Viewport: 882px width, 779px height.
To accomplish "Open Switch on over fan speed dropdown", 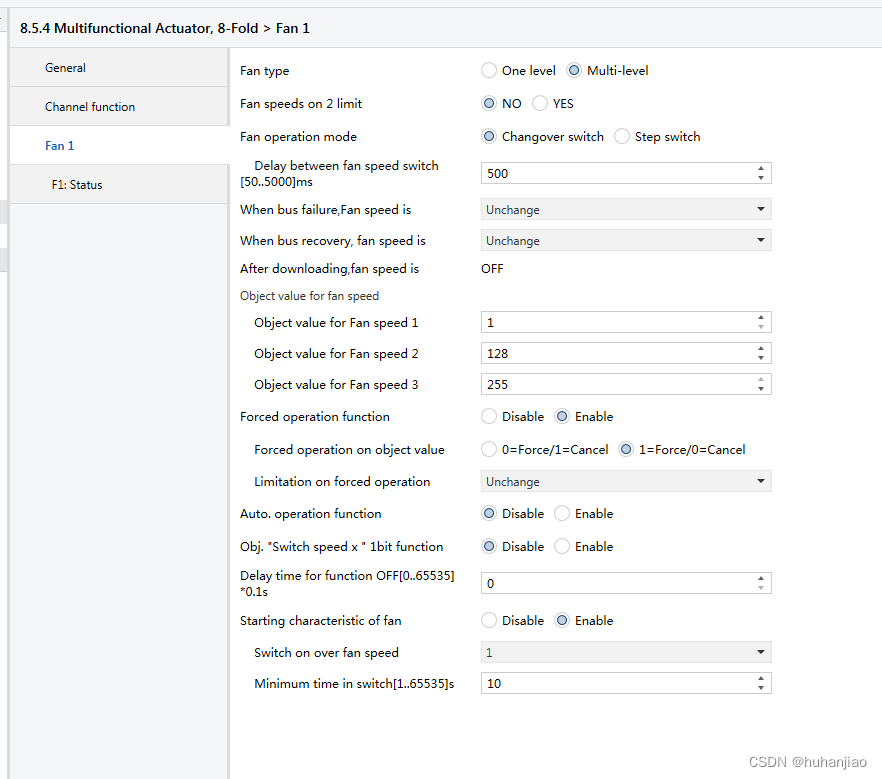I will point(625,653).
